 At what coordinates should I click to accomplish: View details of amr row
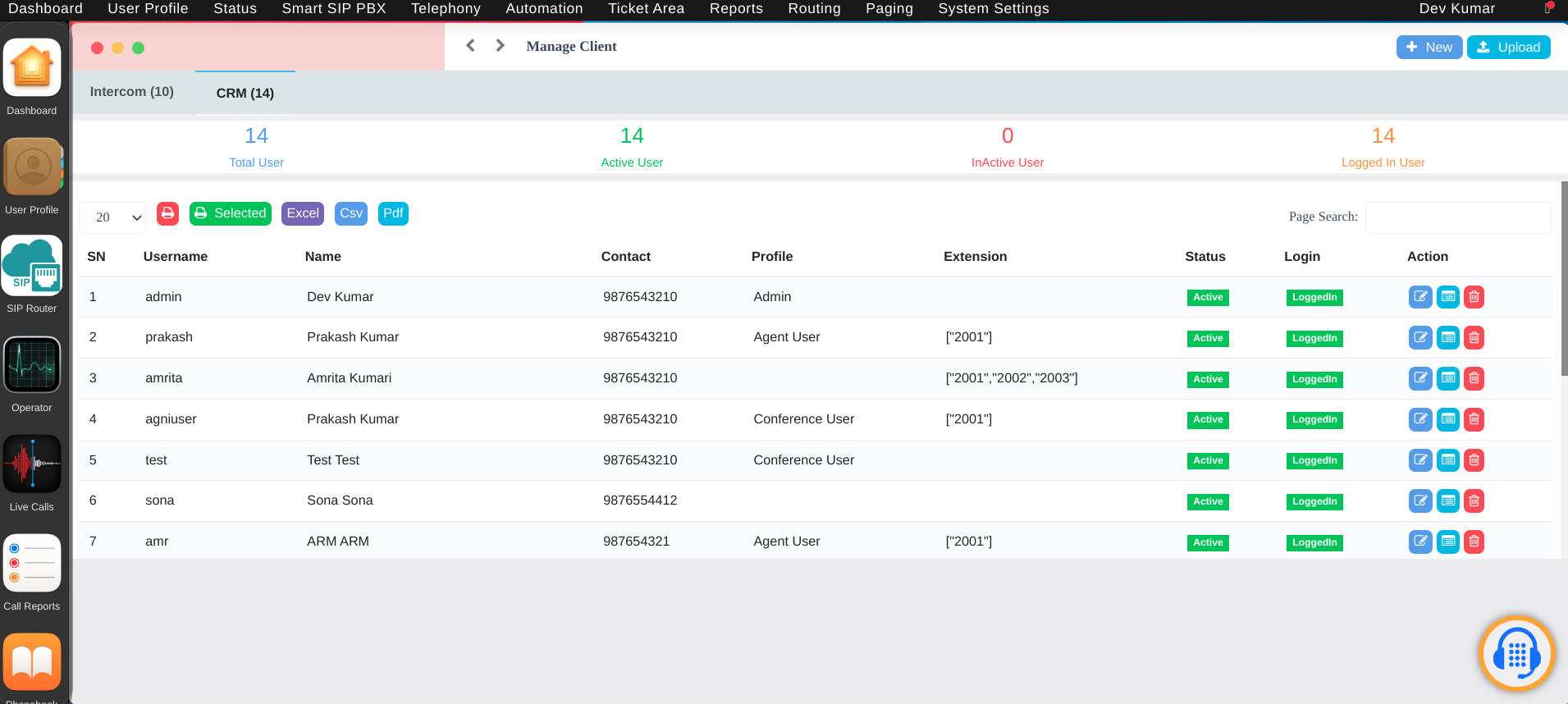[x=1448, y=542]
